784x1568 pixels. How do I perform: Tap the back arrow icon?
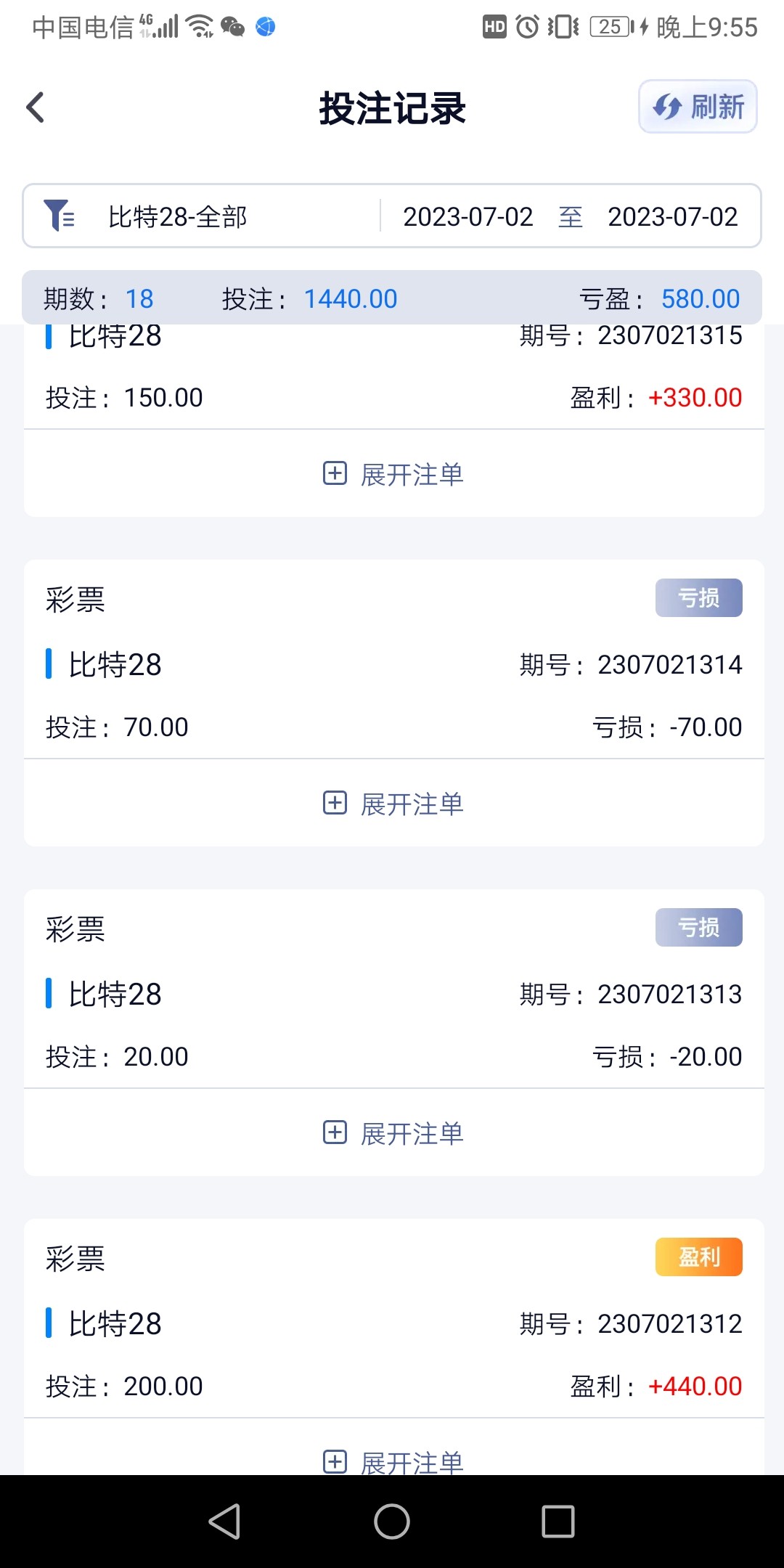pyautogui.click(x=36, y=107)
